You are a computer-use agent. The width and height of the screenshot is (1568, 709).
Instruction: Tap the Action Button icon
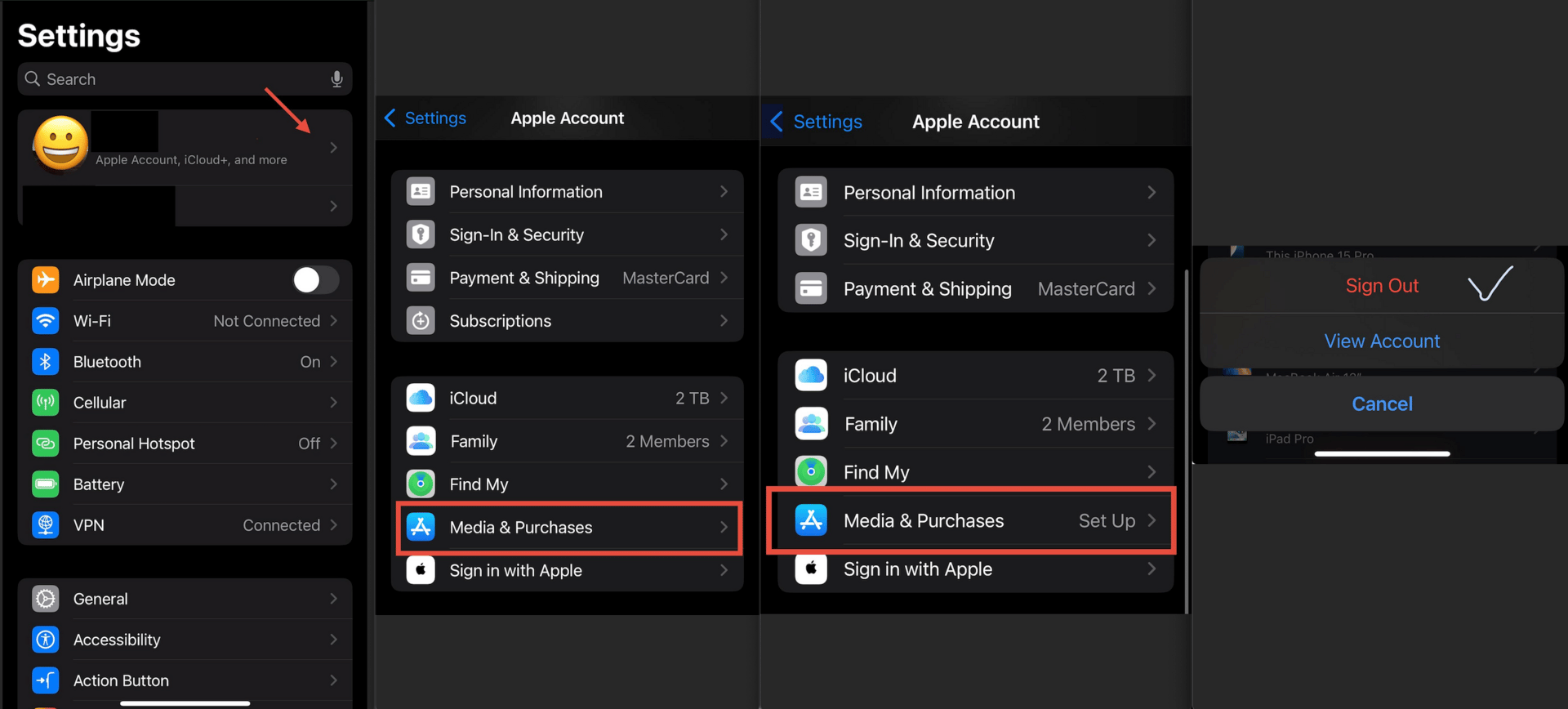point(46,680)
